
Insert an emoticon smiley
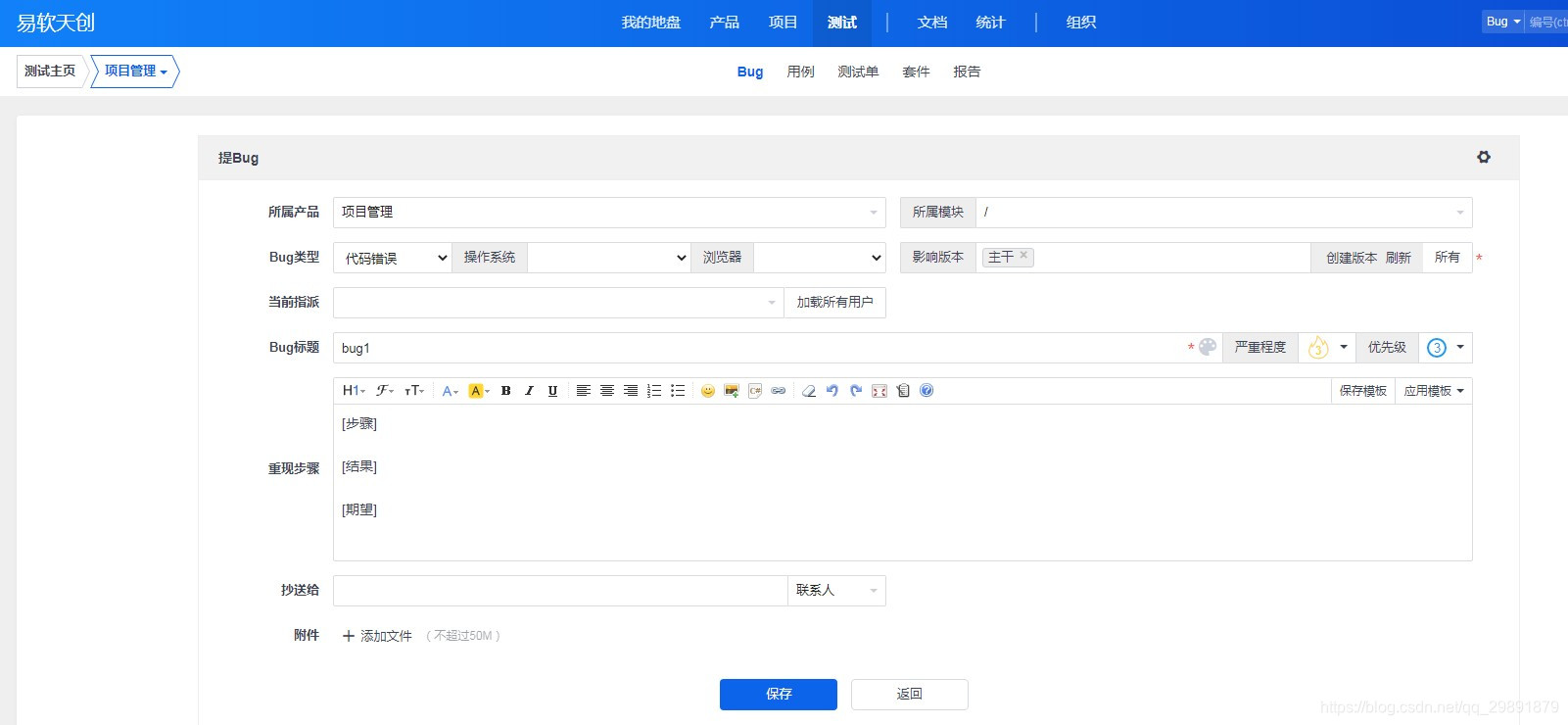[x=707, y=391]
